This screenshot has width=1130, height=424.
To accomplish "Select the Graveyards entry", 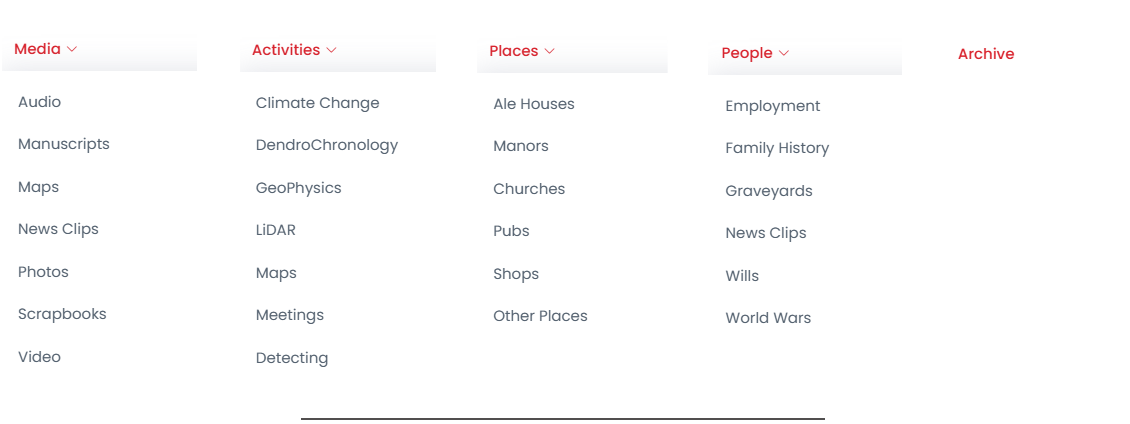I will [x=768, y=191].
